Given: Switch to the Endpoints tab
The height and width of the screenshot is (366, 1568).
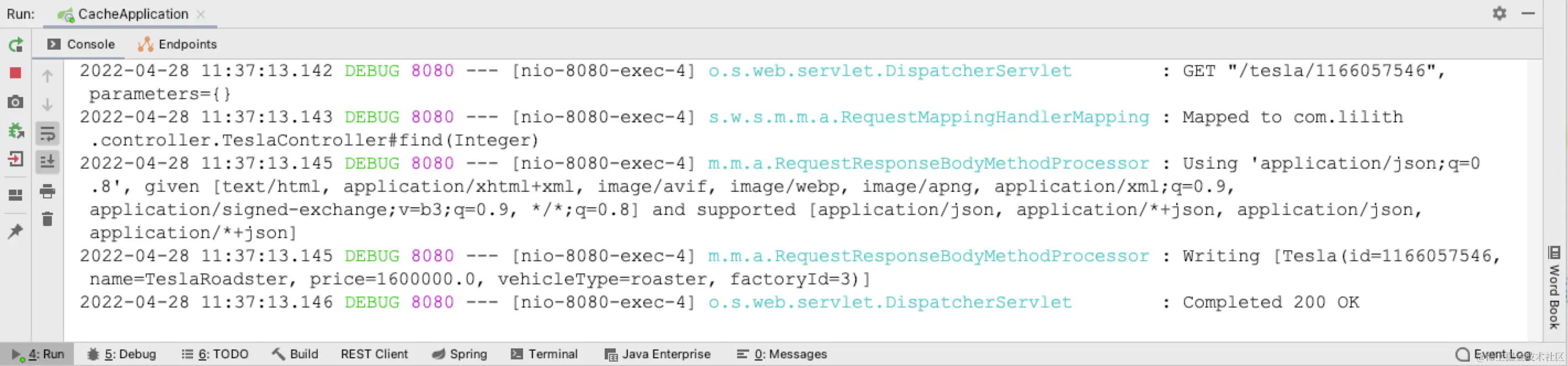Looking at the screenshot, I should (x=177, y=45).
